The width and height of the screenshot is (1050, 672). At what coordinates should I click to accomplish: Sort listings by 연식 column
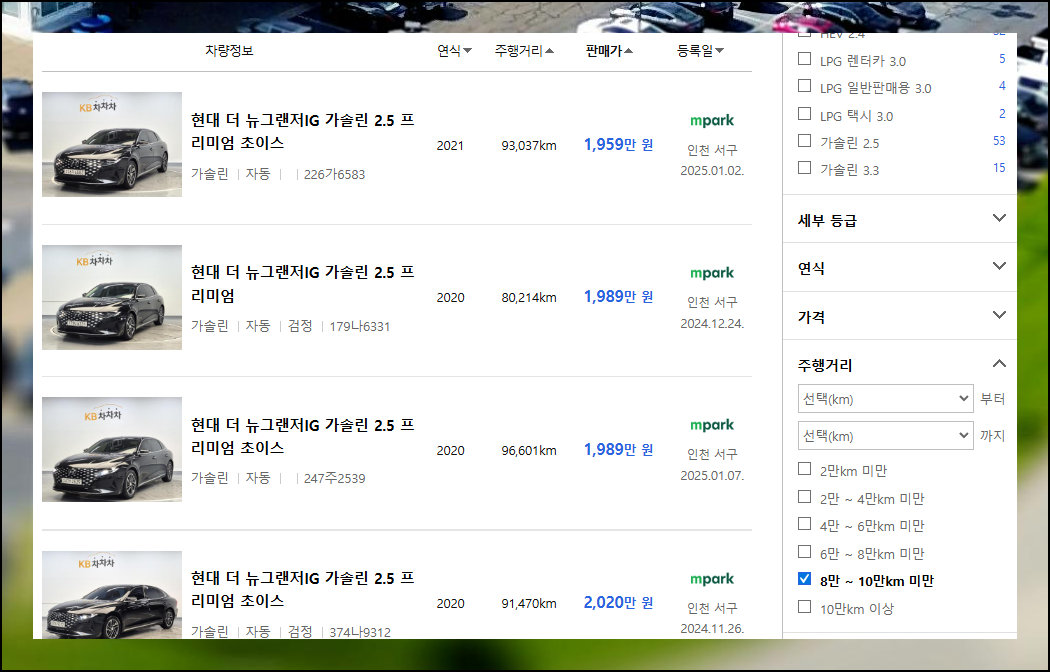click(455, 51)
